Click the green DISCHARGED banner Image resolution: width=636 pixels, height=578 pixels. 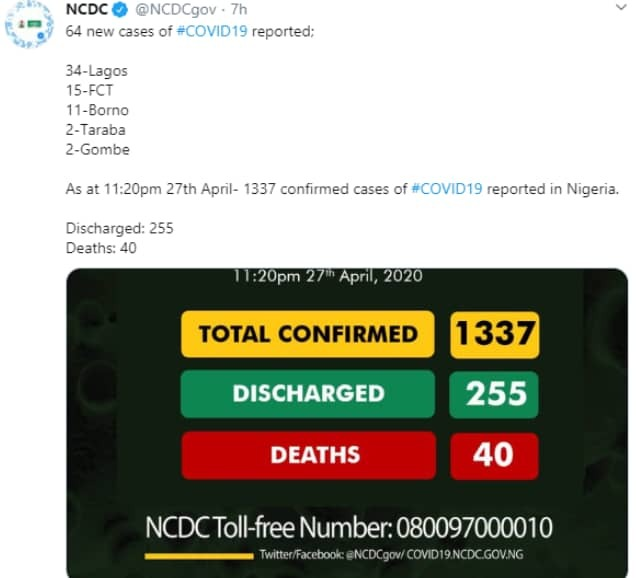pyautogui.click(x=307, y=394)
